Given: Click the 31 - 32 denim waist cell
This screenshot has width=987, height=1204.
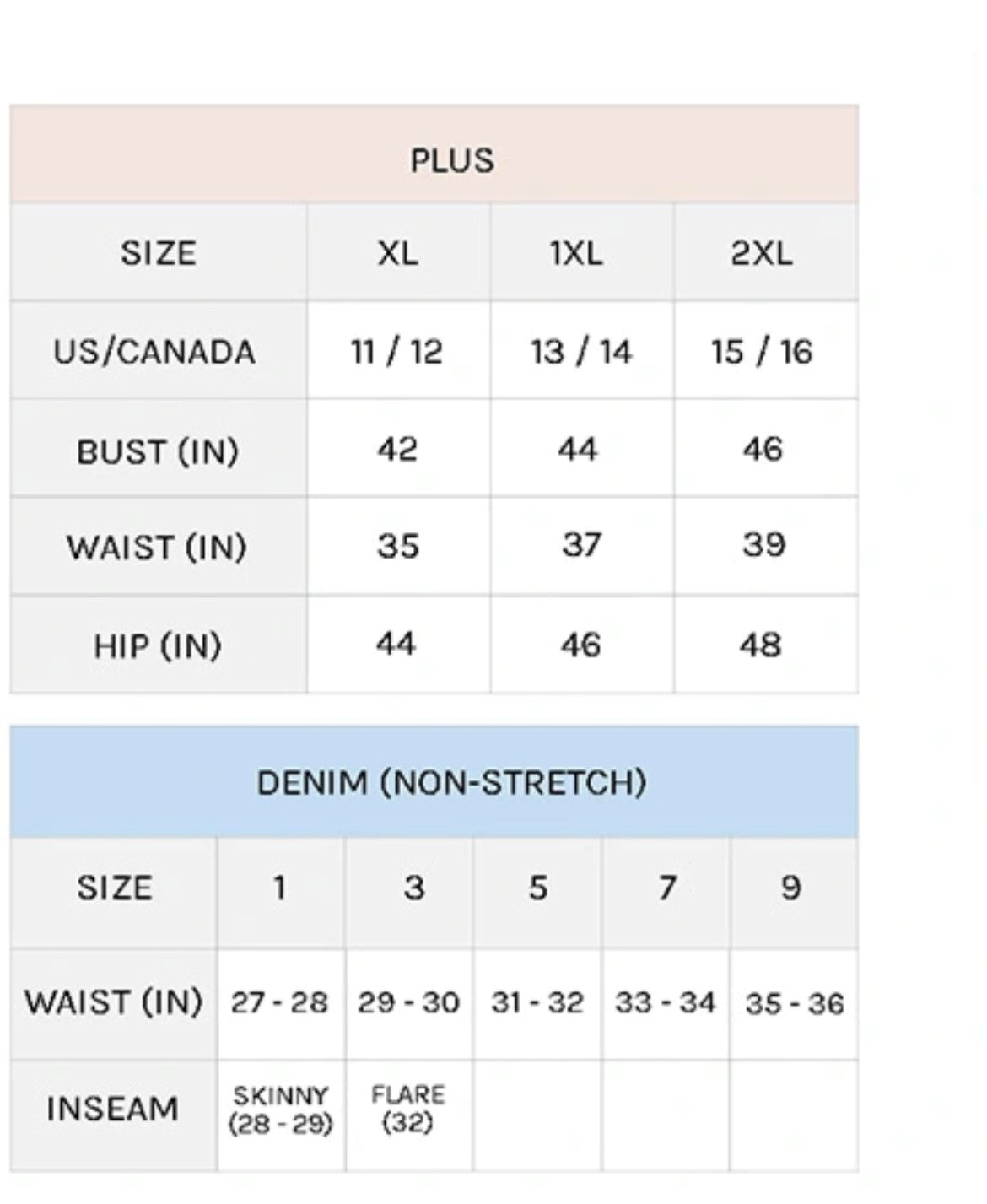Looking at the screenshot, I should [x=537, y=1002].
